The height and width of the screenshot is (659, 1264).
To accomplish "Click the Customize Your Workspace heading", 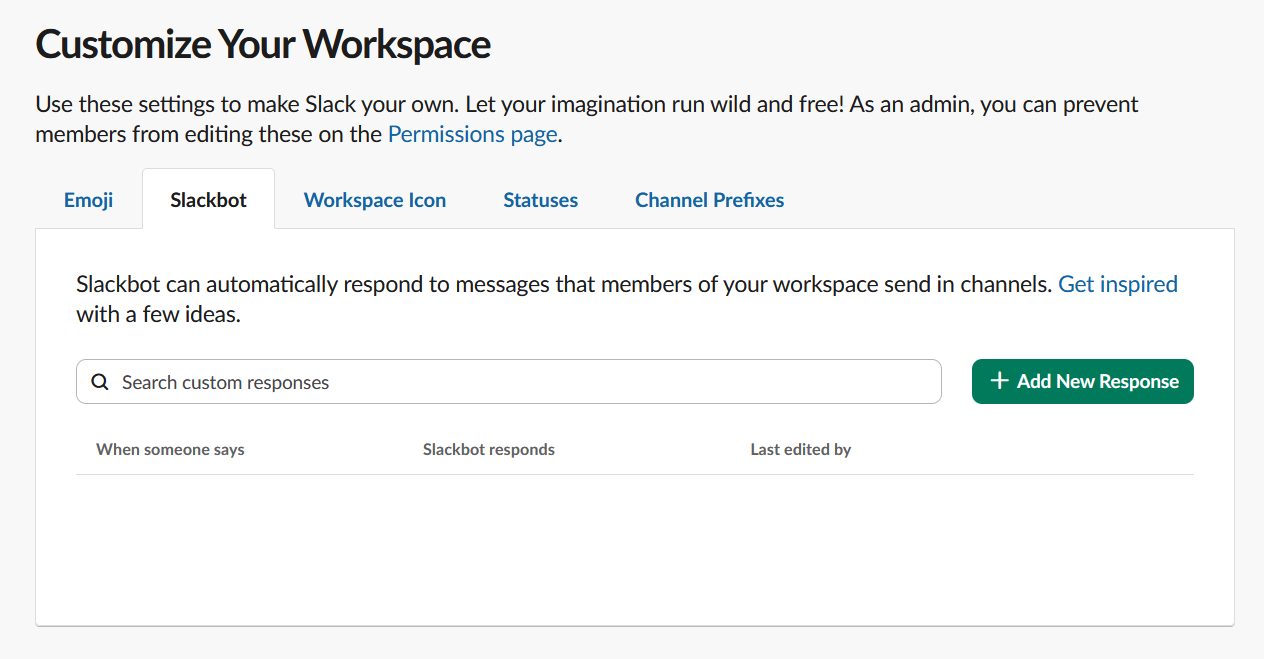I will 263,45.
